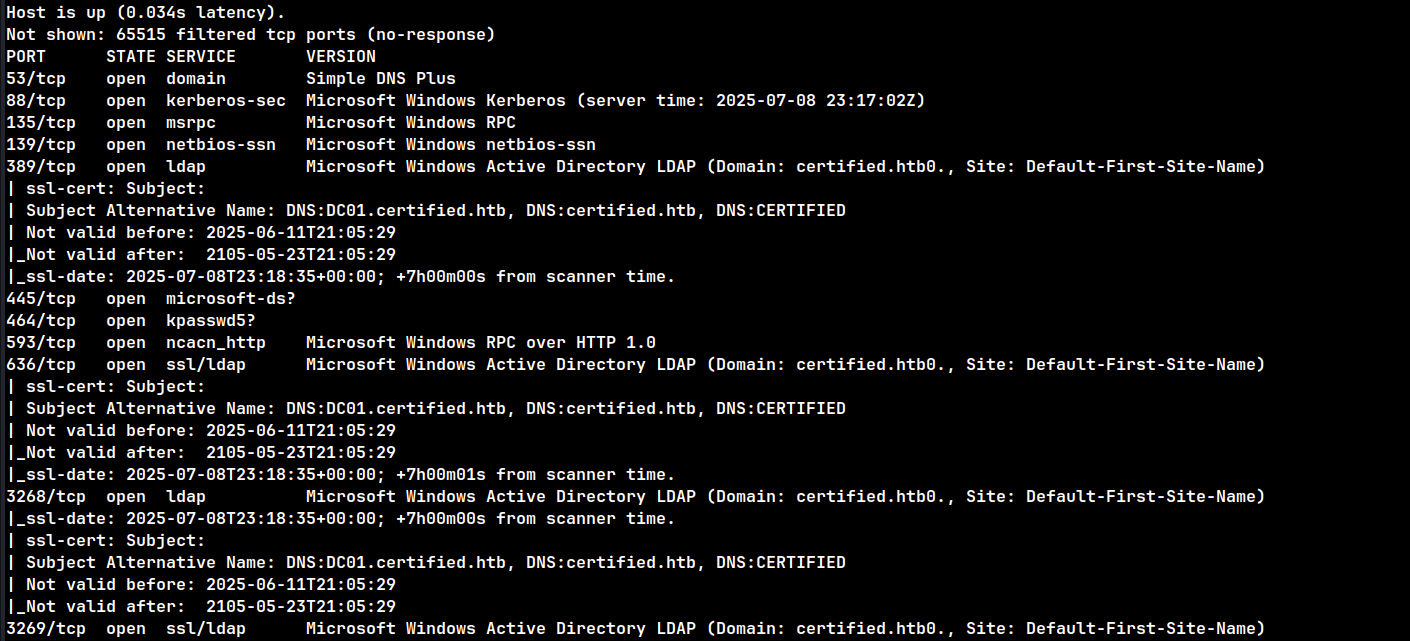Image resolution: width=1410 pixels, height=641 pixels.
Task: Click the microsoft-ds? service name
Action: [x=231, y=298]
